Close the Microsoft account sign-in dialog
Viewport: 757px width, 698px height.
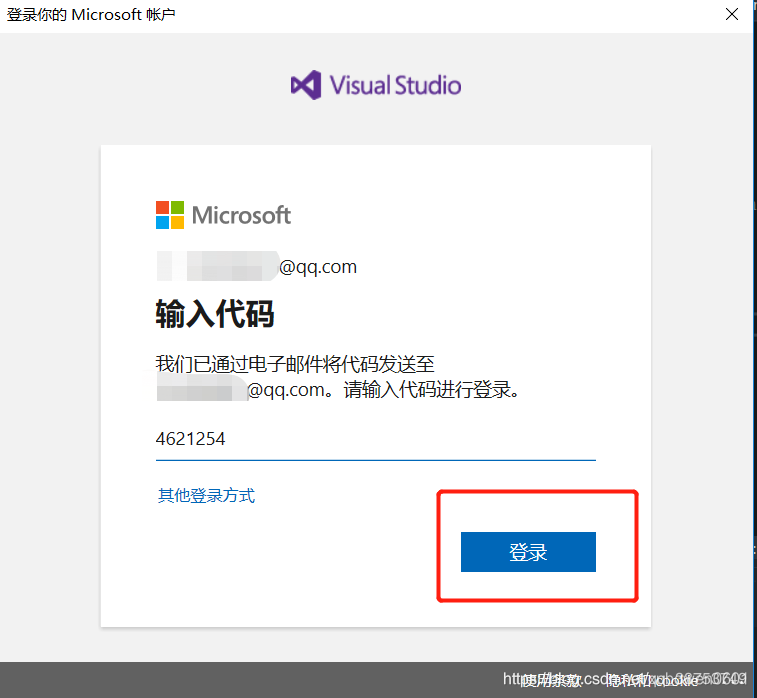click(732, 14)
